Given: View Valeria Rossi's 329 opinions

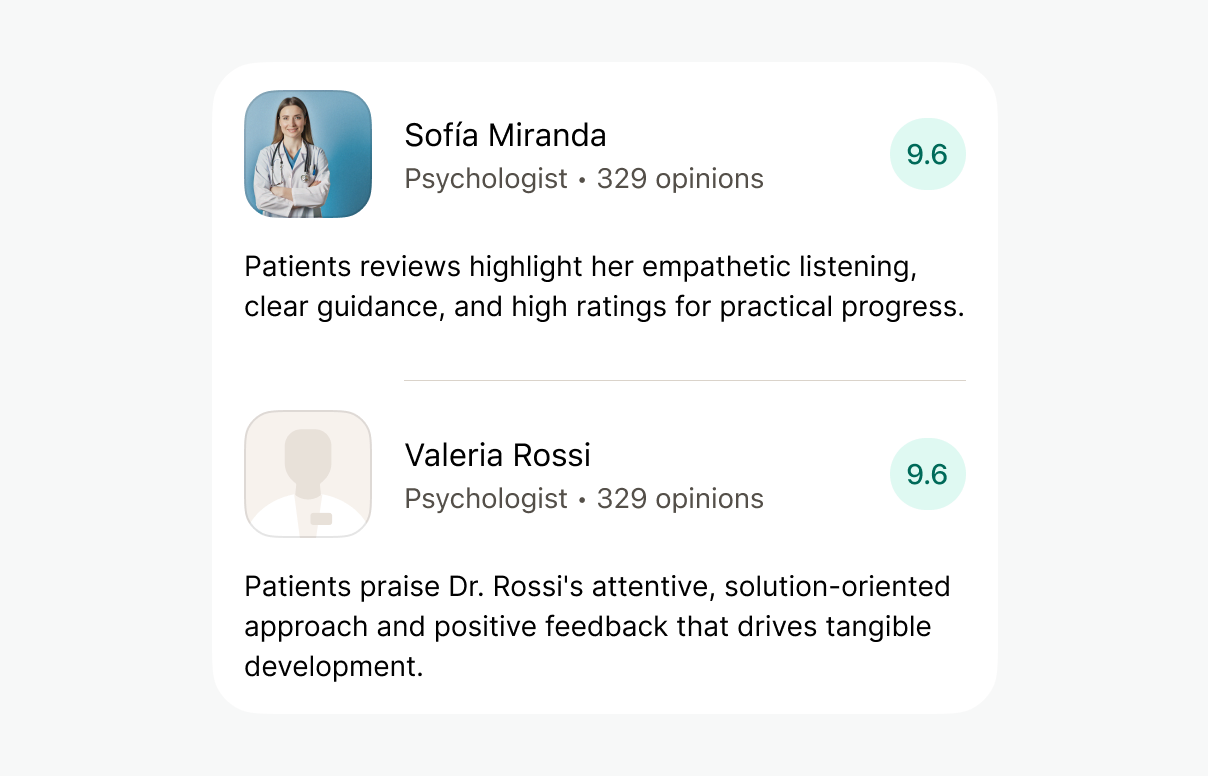Looking at the screenshot, I should click(x=680, y=499).
